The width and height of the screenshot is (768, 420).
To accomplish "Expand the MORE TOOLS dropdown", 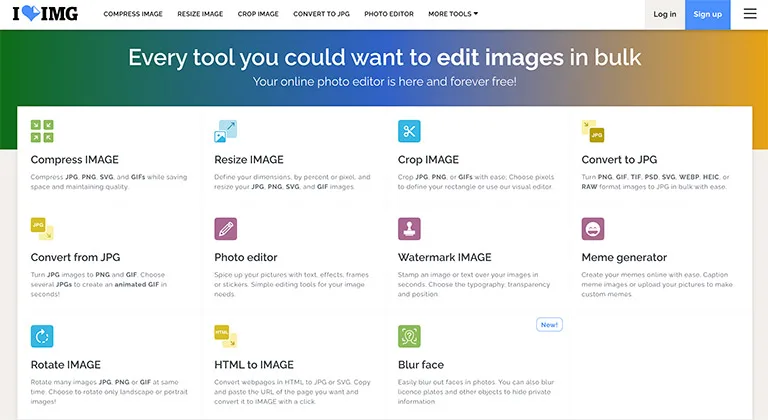I will pyautogui.click(x=453, y=14).
